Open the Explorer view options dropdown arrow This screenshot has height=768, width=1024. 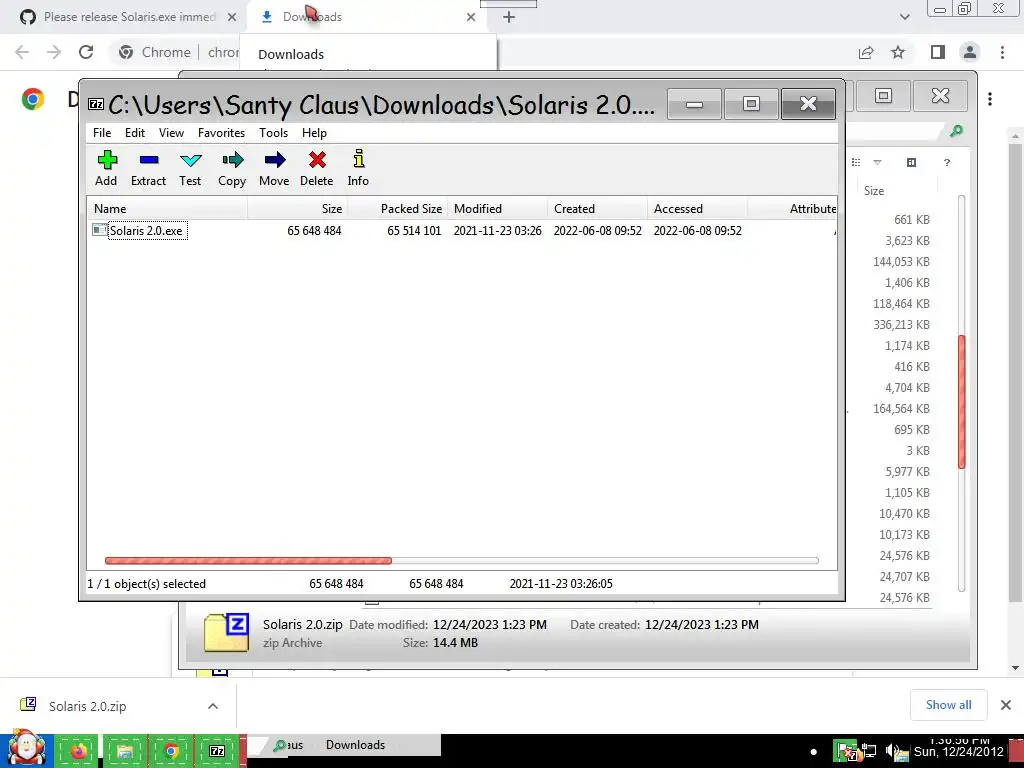(x=877, y=163)
